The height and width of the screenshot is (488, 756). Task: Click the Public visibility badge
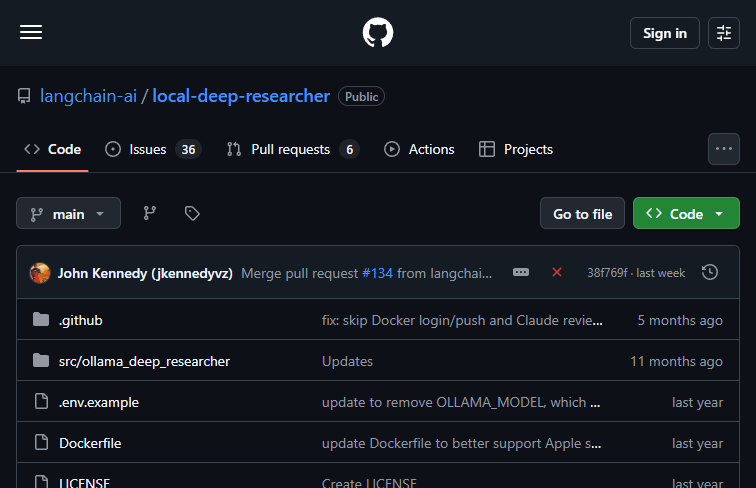coord(362,96)
